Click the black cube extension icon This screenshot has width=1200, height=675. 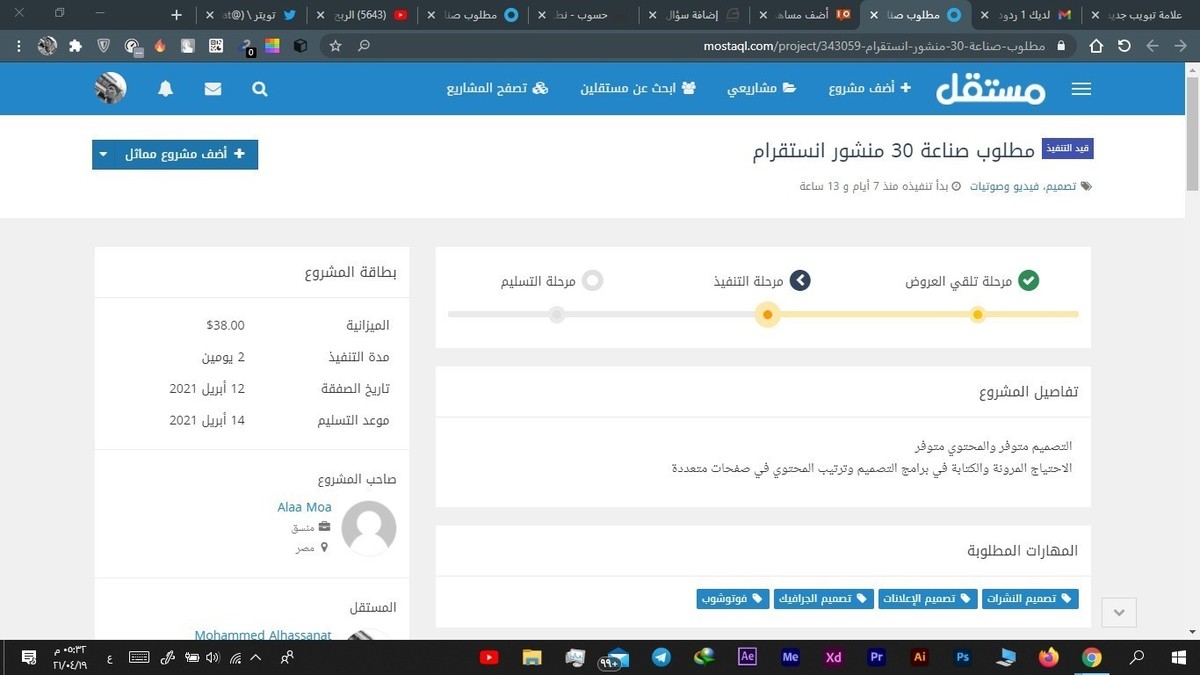click(x=300, y=46)
